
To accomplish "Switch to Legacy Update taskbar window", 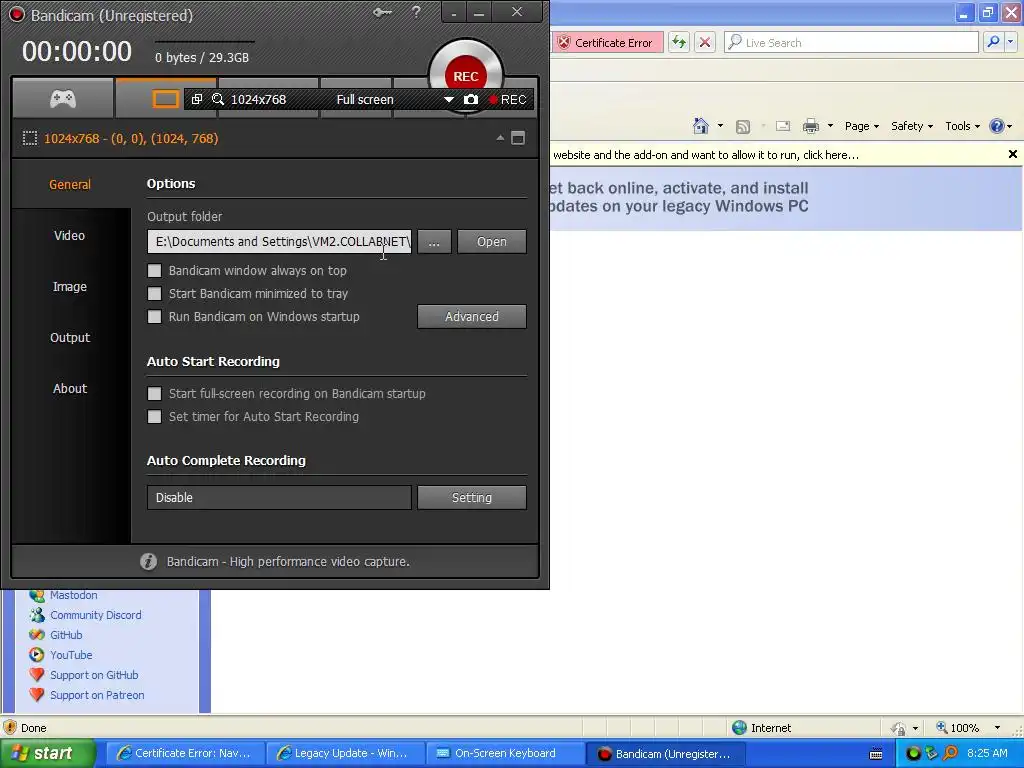I will (344, 753).
